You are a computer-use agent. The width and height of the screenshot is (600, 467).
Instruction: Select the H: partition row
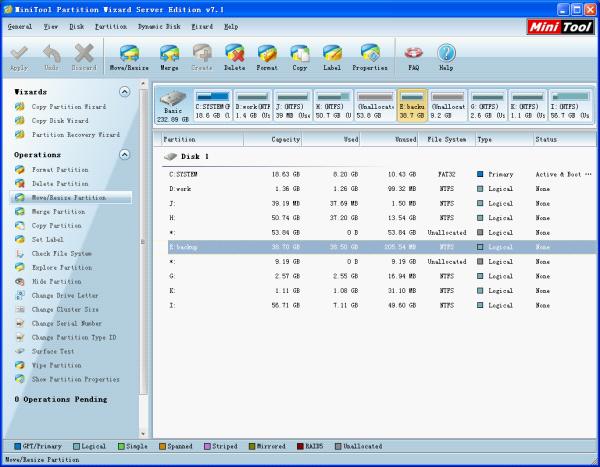pos(382,218)
